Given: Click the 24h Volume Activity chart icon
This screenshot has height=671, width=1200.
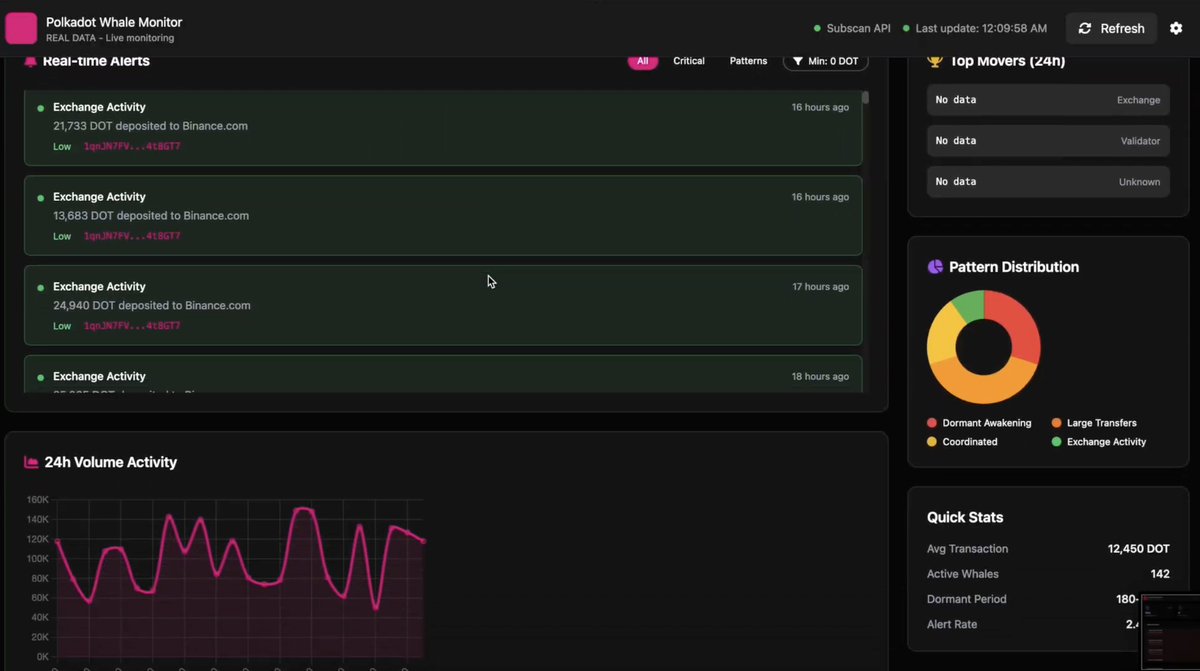Looking at the screenshot, I should tap(31, 462).
